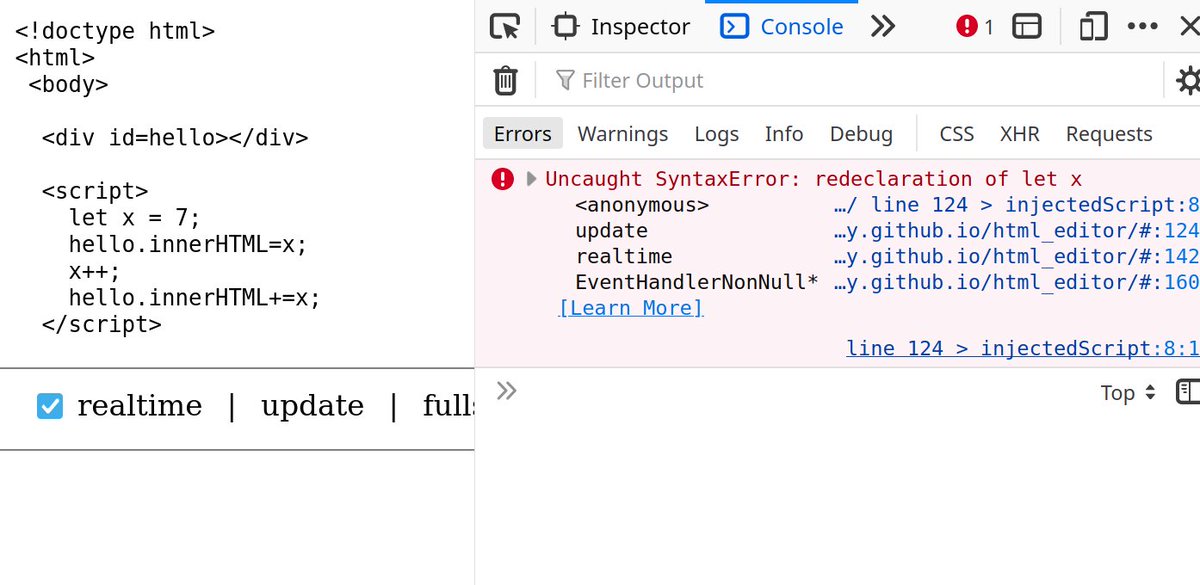Viewport: 1200px width, 585px height.
Task: Activate the element picker tool
Action: point(505,27)
